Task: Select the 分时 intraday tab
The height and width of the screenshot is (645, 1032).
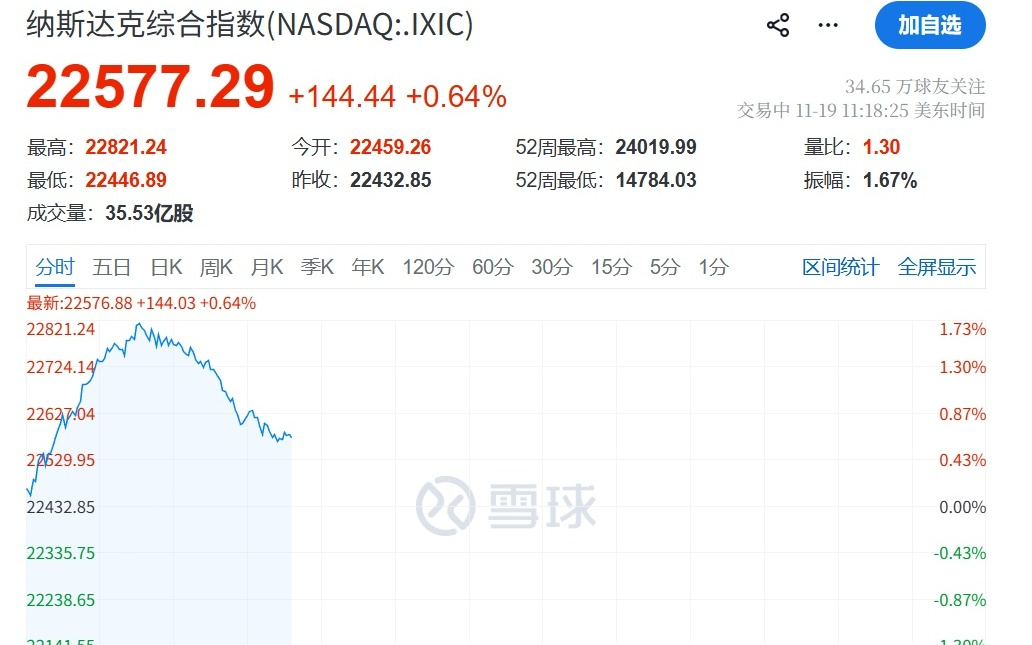Action: [x=55, y=267]
